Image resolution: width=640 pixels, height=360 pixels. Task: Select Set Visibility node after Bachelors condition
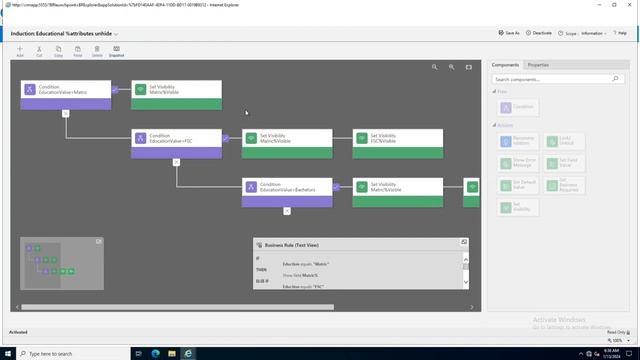(398, 192)
